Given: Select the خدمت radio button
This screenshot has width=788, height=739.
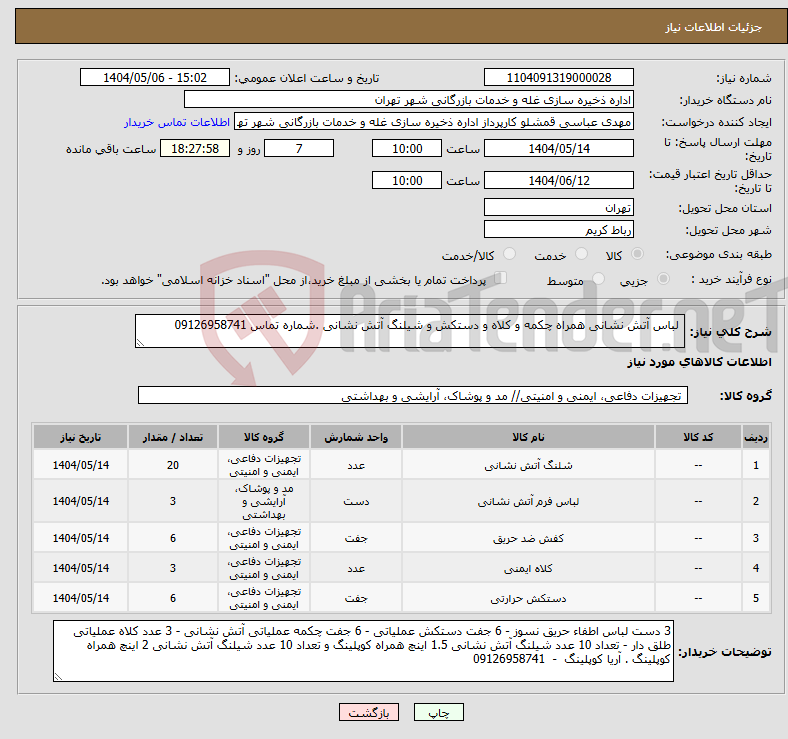Looking at the screenshot, I should (581, 254).
